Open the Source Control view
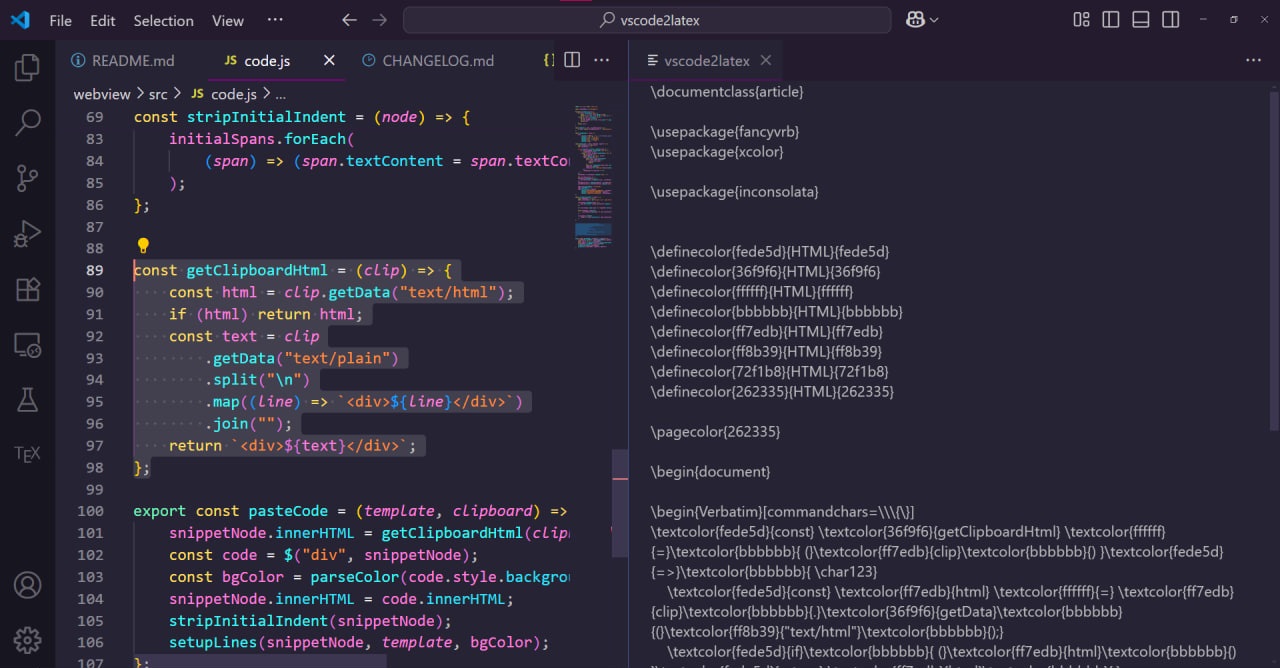Screen dimensions: 1280x668 coord(27,179)
